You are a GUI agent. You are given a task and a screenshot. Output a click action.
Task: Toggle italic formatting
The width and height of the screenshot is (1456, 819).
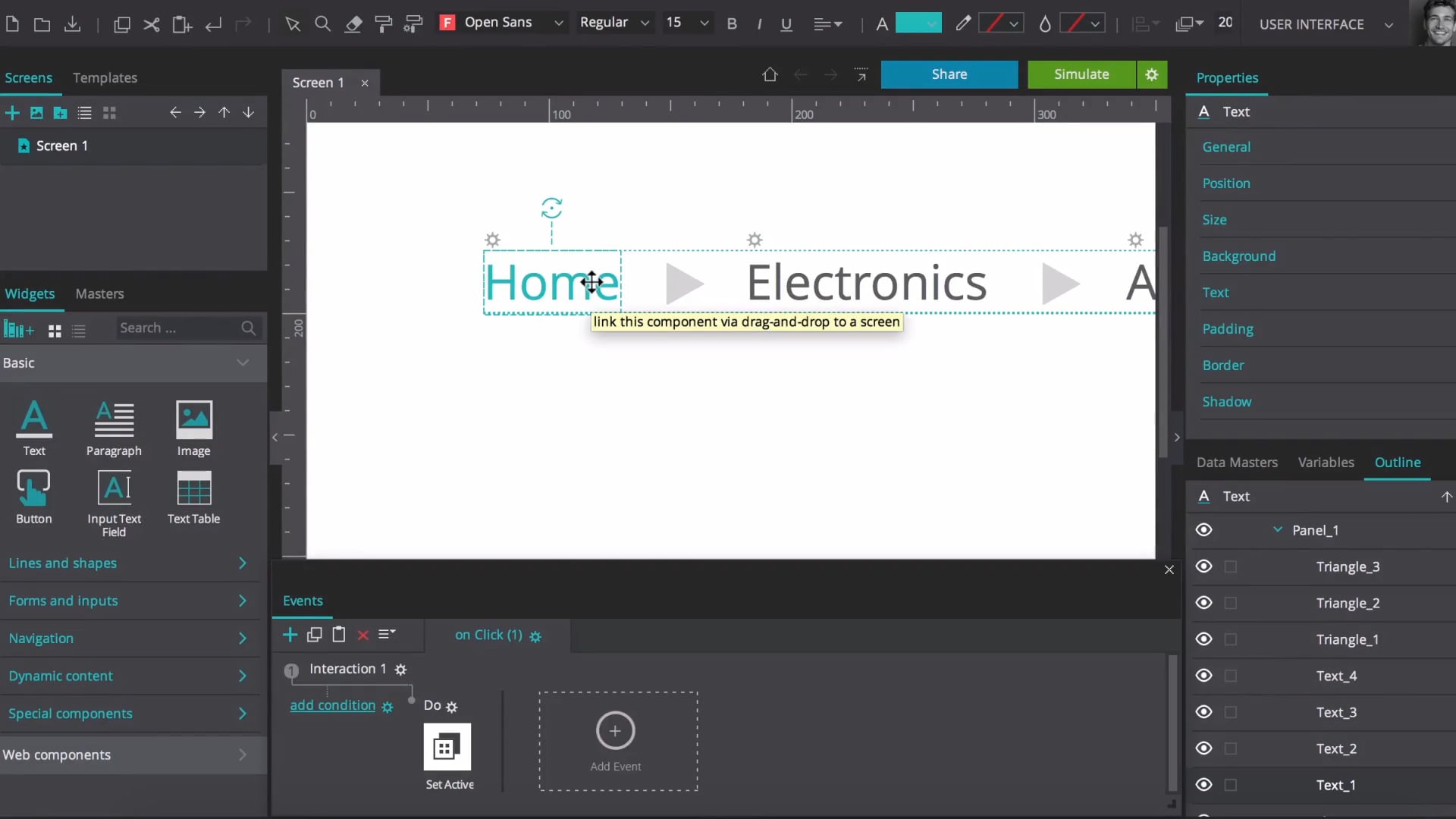(x=759, y=24)
